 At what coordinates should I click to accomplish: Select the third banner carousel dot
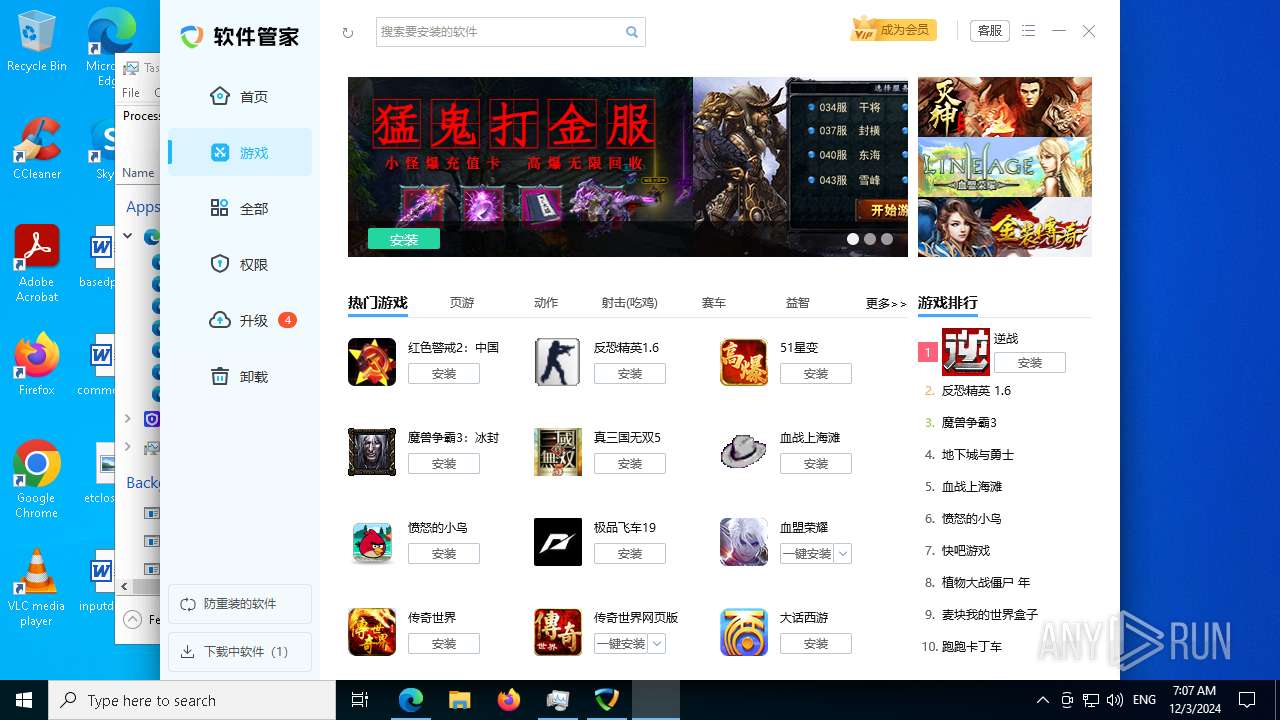tap(887, 239)
